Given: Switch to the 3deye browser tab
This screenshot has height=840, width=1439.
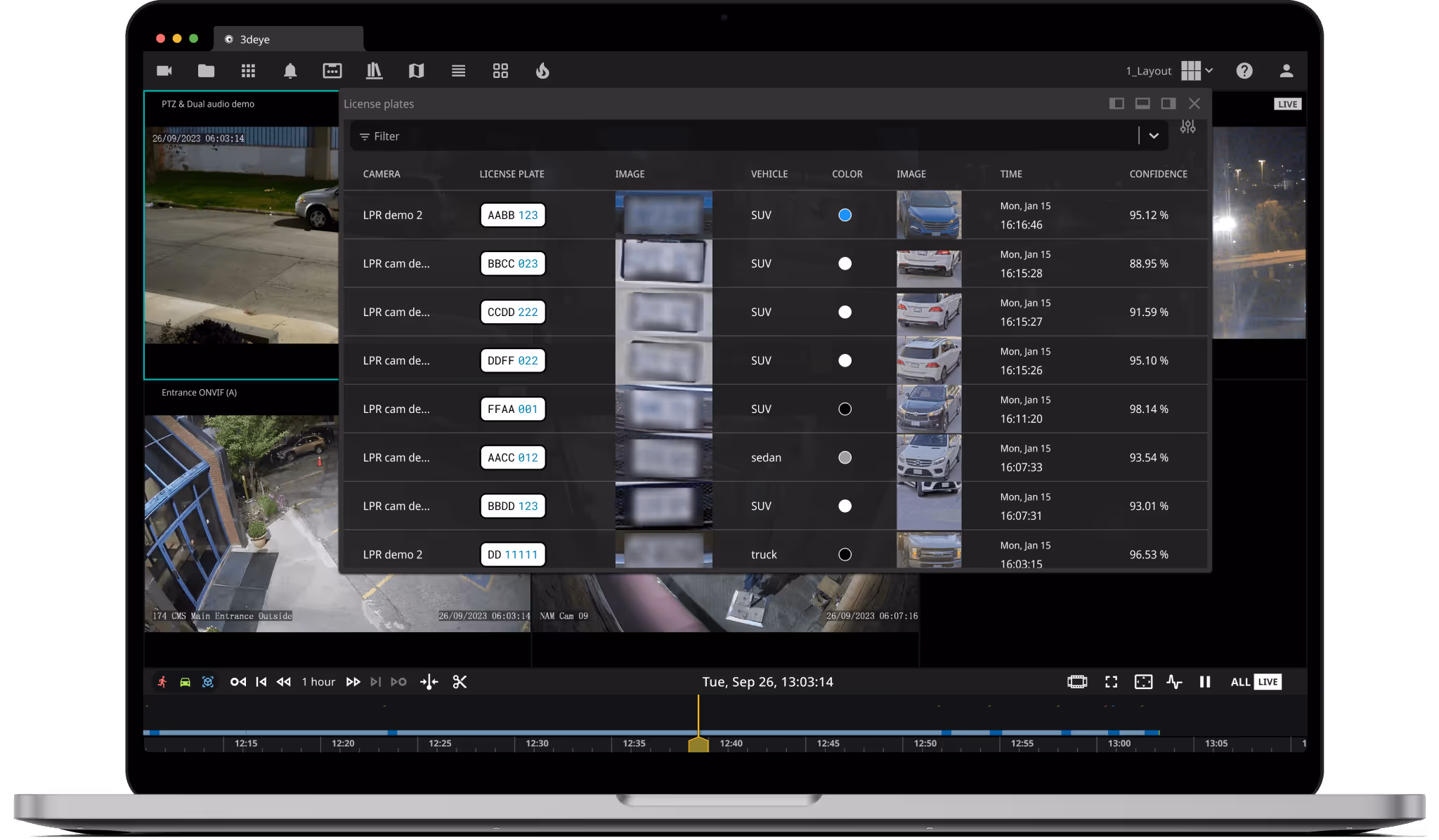Looking at the screenshot, I should click(254, 39).
